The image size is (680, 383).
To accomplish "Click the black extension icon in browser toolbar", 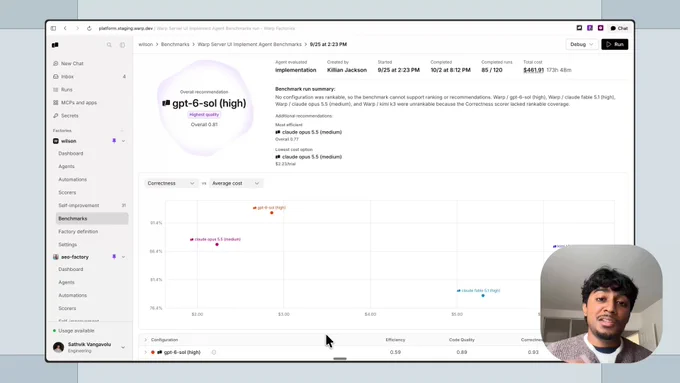I will pos(579,28).
